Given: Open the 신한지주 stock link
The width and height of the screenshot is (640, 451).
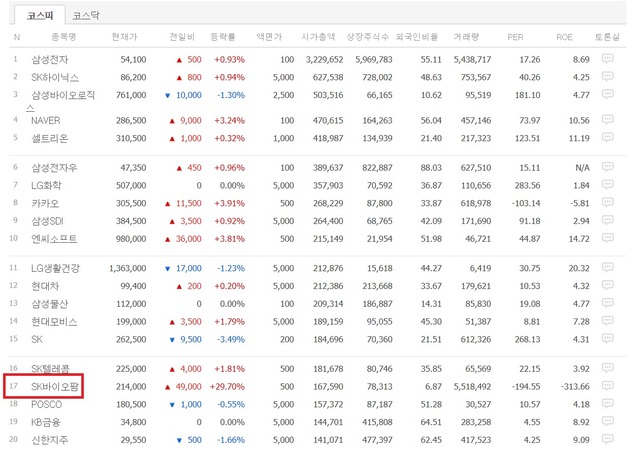Looking at the screenshot, I should (x=50, y=440).
